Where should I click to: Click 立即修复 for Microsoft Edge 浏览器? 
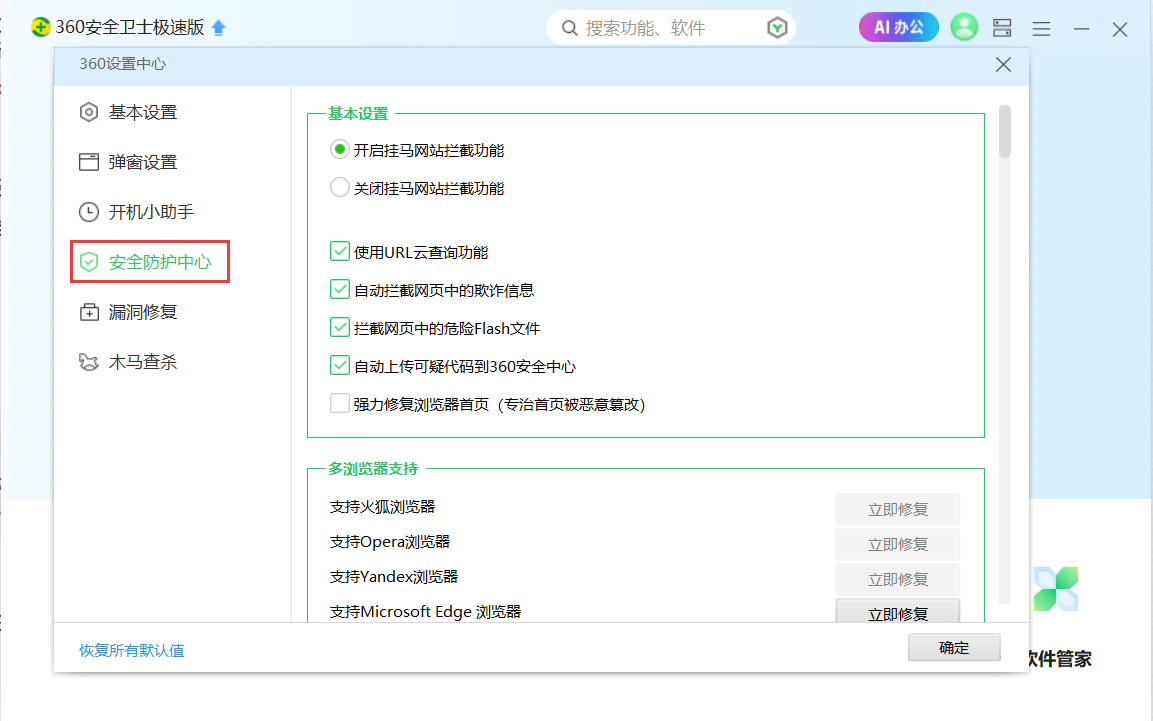[897, 611]
